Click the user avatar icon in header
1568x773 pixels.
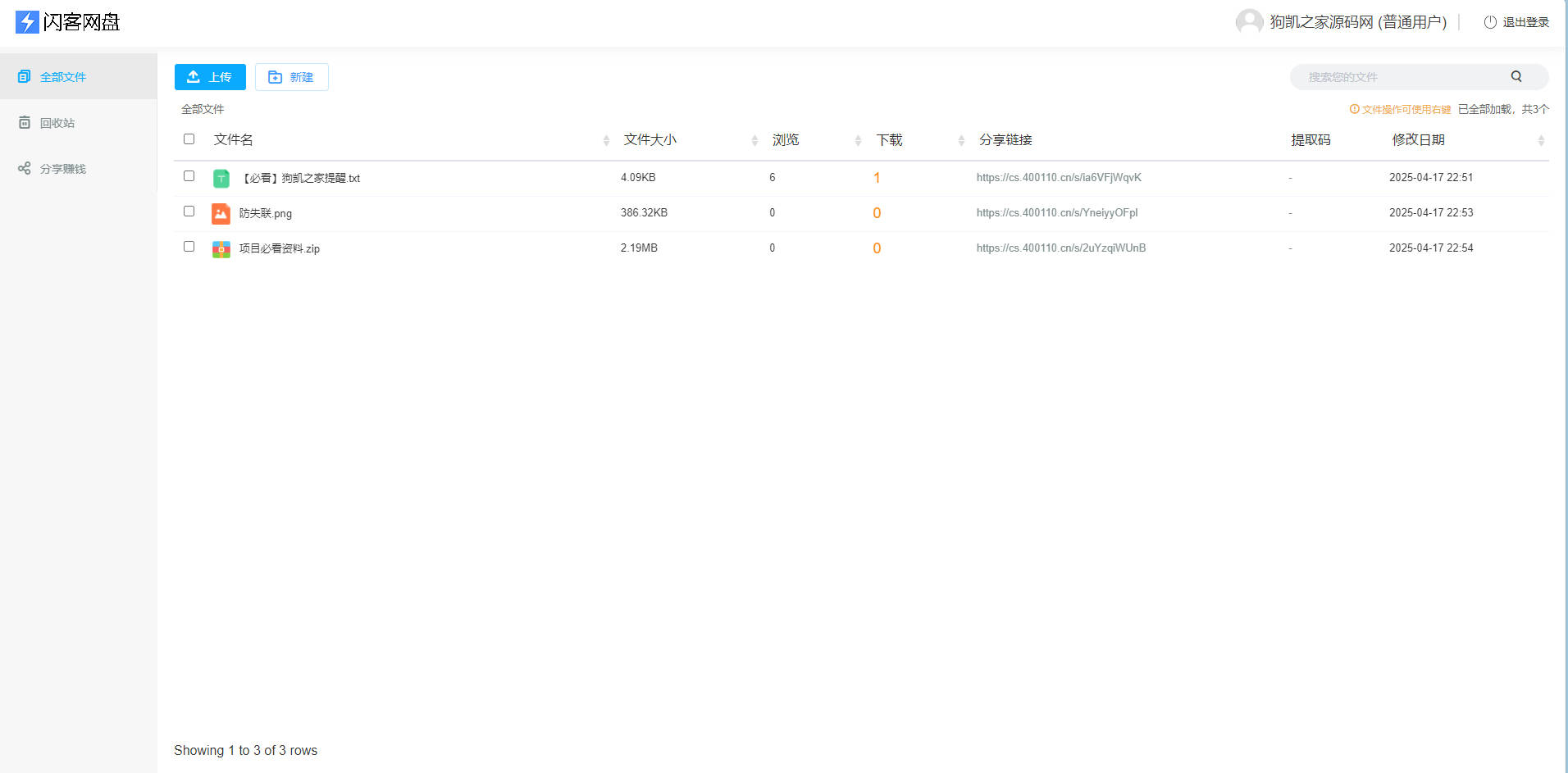pyautogui.click(x=1249, y=22)
